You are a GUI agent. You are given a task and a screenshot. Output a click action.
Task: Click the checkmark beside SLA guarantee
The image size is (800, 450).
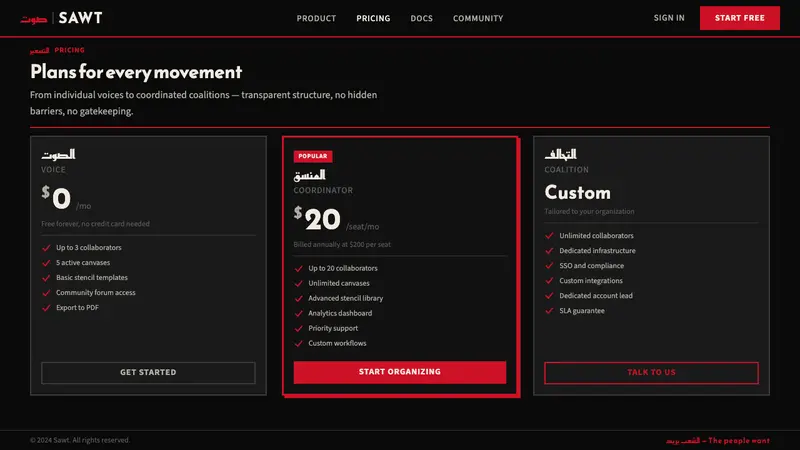tap(549, 311)
